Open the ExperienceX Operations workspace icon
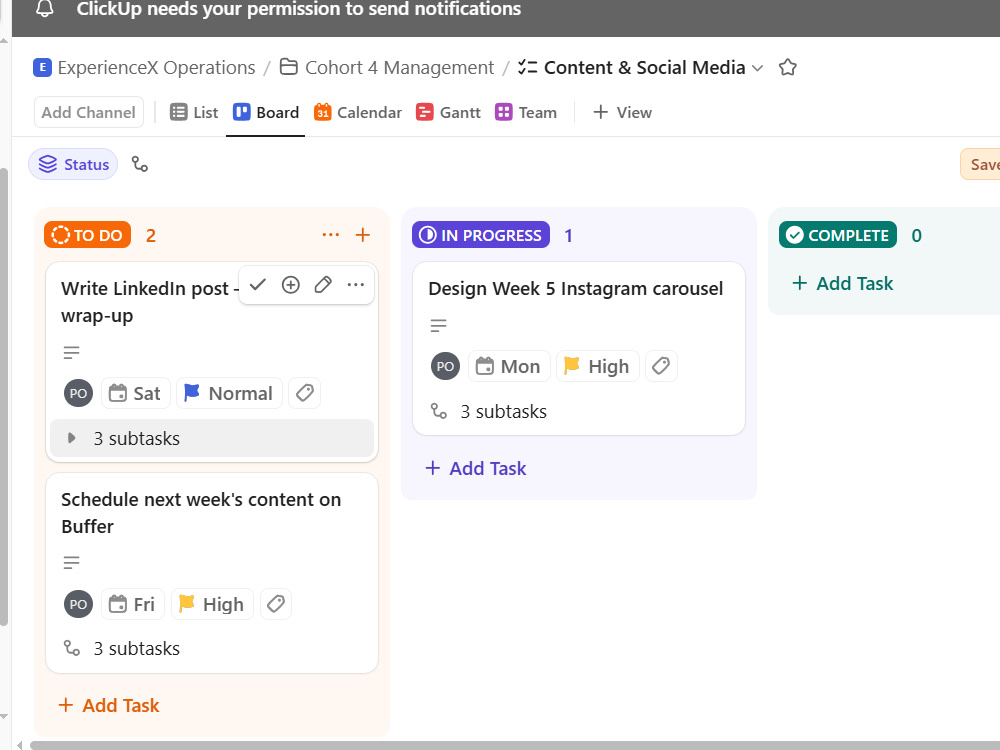The height and width of the screenshot is (750, 1000). (x=42, y=68)
